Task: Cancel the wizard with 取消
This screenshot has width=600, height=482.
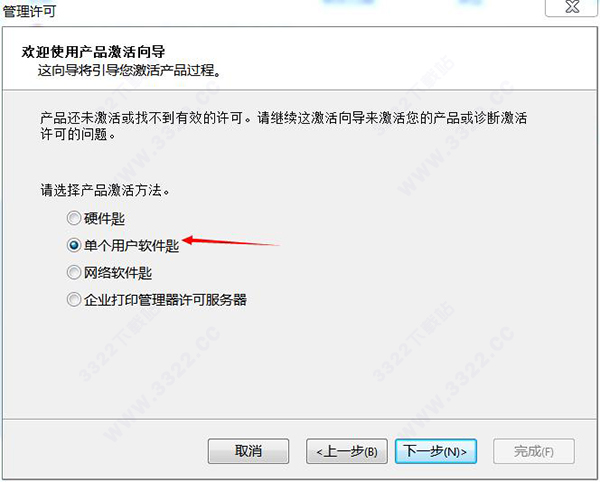Action: (x=248, y=451)
